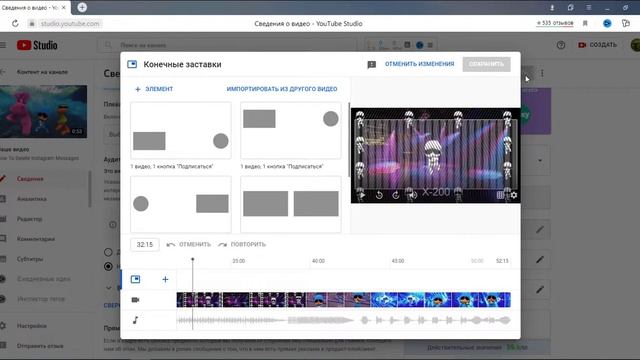Screen dimensions: 640x360
Task: Close the video details browser tab
Action: pyautogui.click(x=64, y=7)
